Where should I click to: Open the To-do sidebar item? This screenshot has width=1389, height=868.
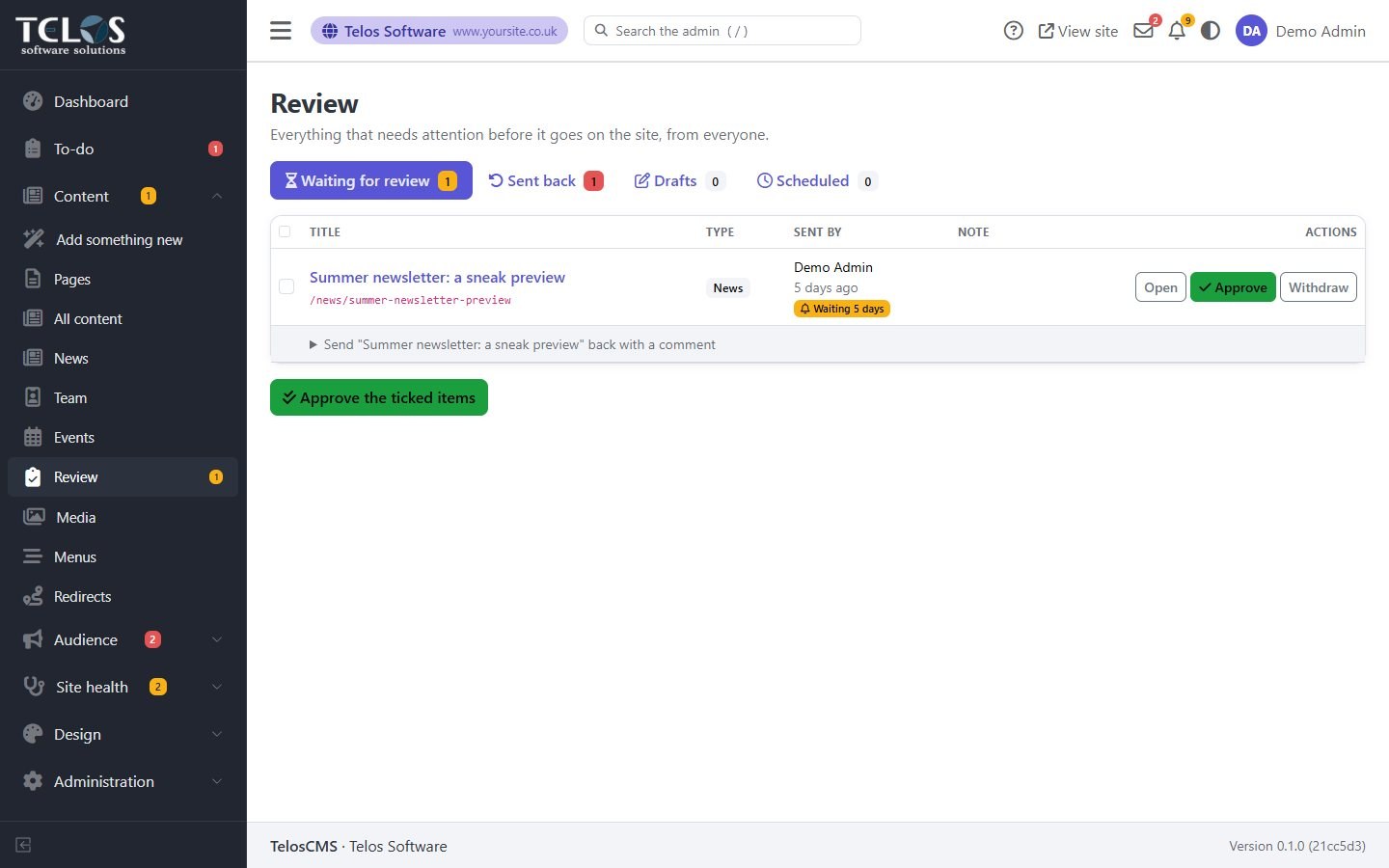pos(123,149)
